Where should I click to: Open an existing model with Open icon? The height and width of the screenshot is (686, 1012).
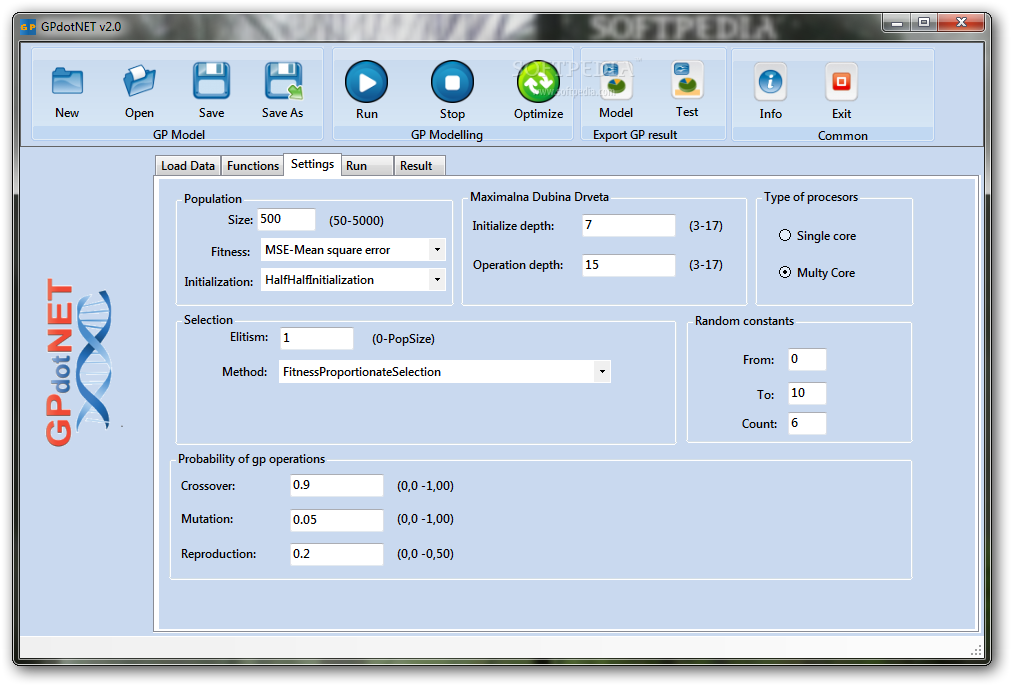139,82
